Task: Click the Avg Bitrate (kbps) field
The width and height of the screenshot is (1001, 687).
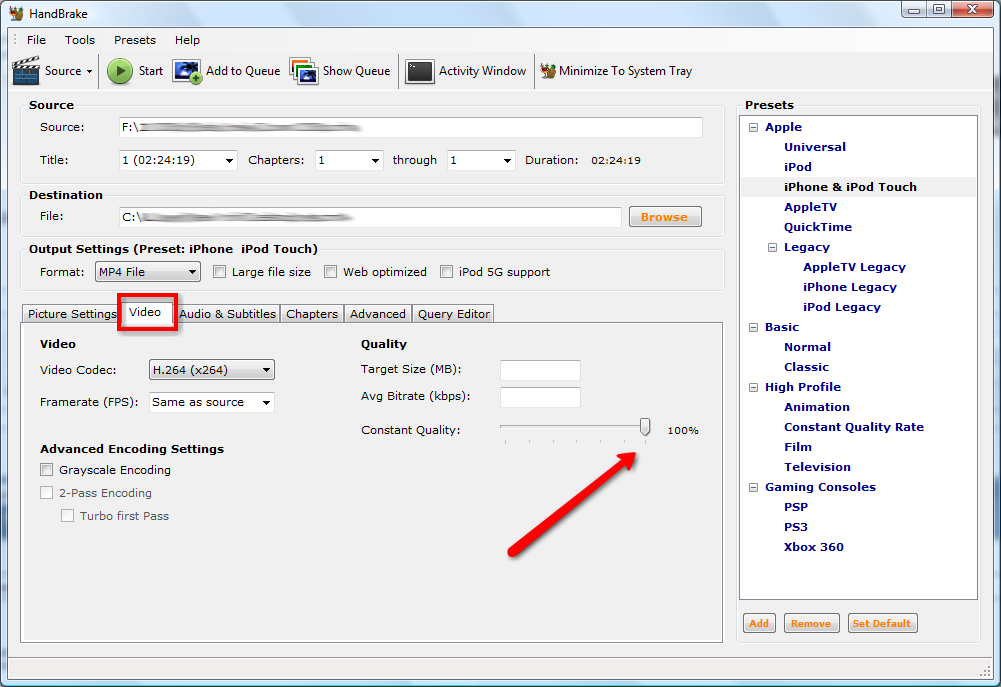Action: pyautogui.click(x=540, y=397)
